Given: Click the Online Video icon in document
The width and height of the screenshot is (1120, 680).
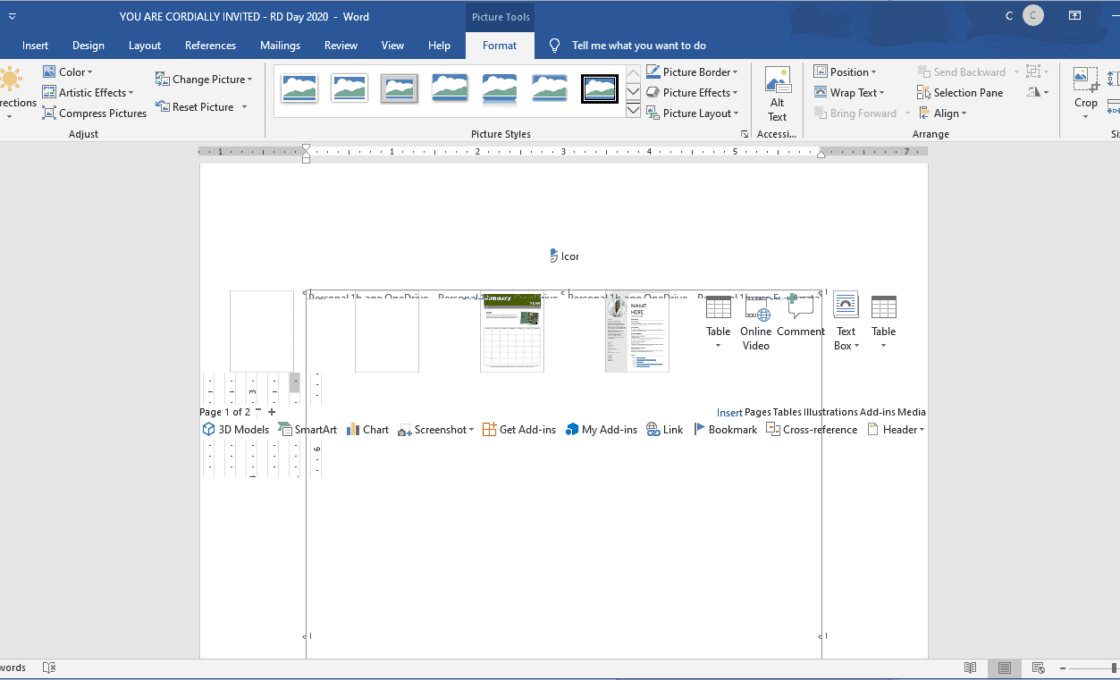Looking at the screenshot, I should (755, 323).
